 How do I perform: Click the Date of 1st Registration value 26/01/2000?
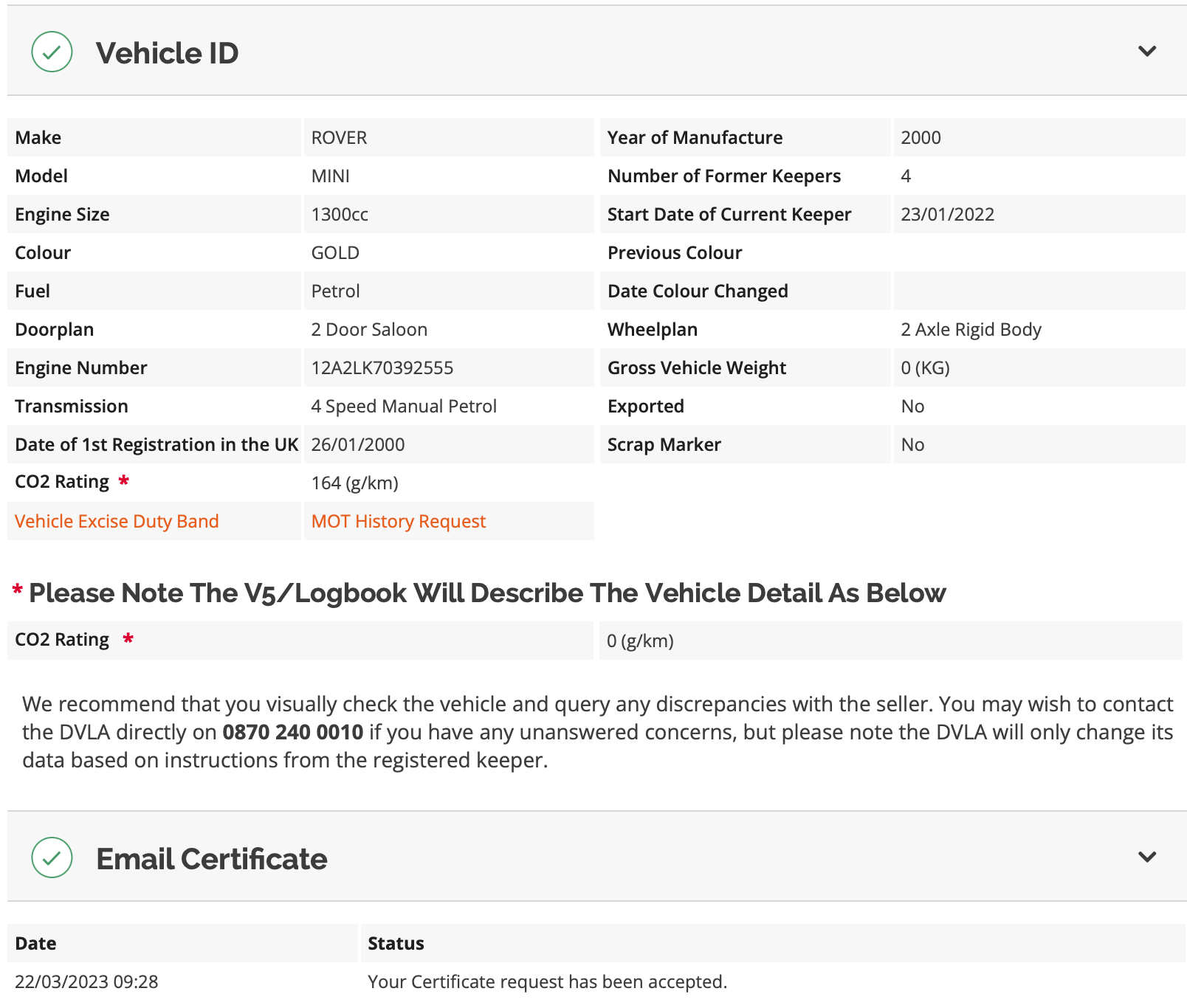358,444
